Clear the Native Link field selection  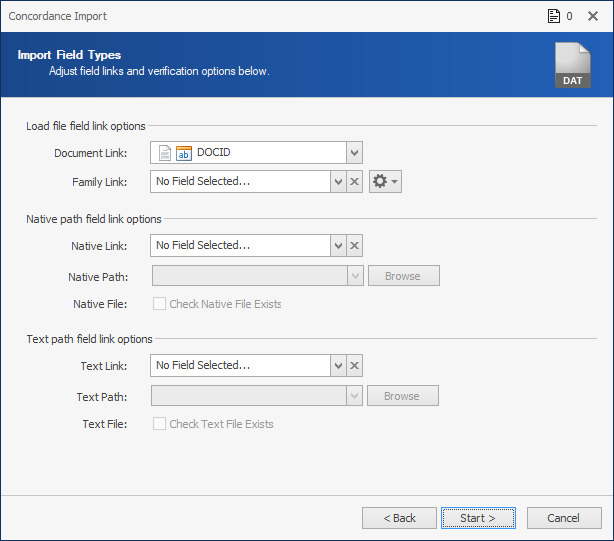[x=354, y=246]
